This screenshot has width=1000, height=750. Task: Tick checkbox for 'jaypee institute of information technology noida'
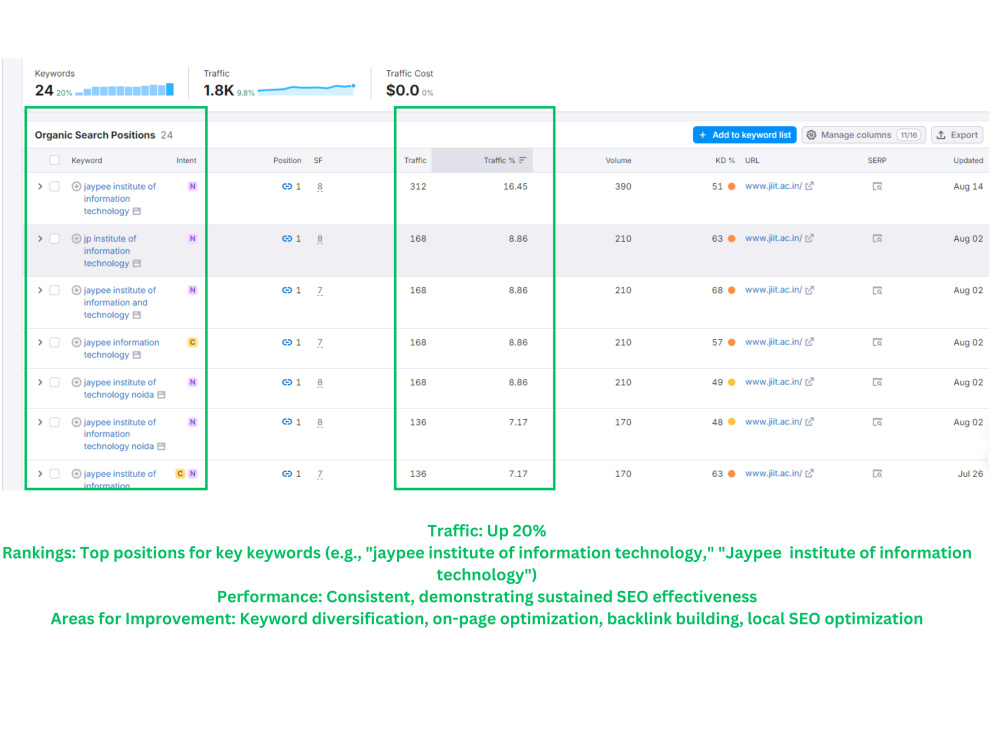(x=55, y=422)
